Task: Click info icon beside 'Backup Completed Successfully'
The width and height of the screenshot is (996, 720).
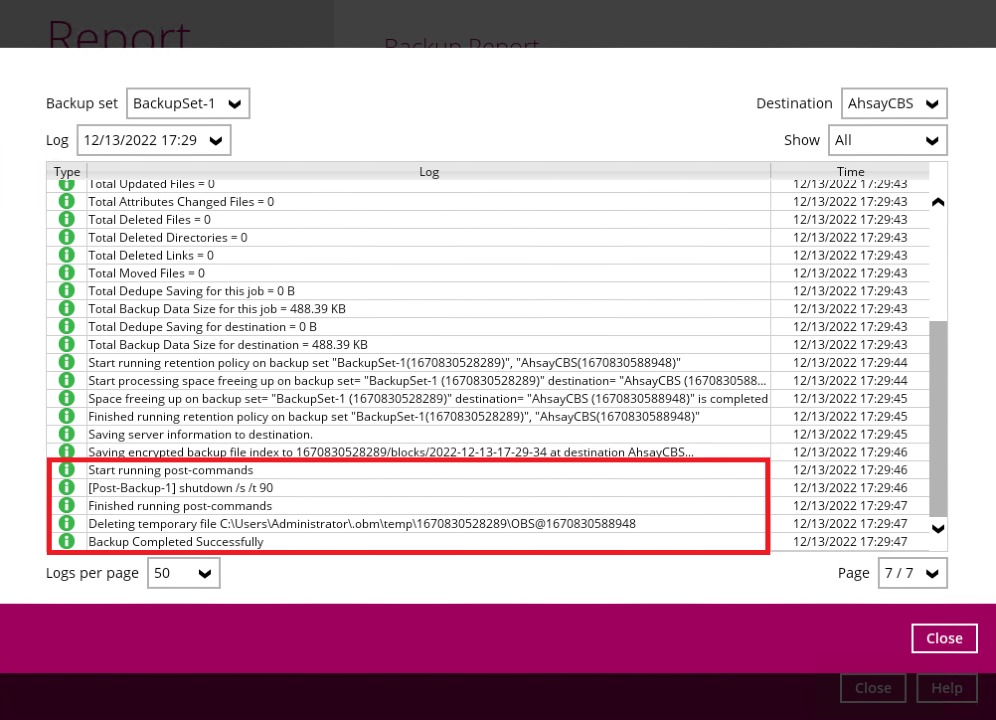Action: (67, 542)
